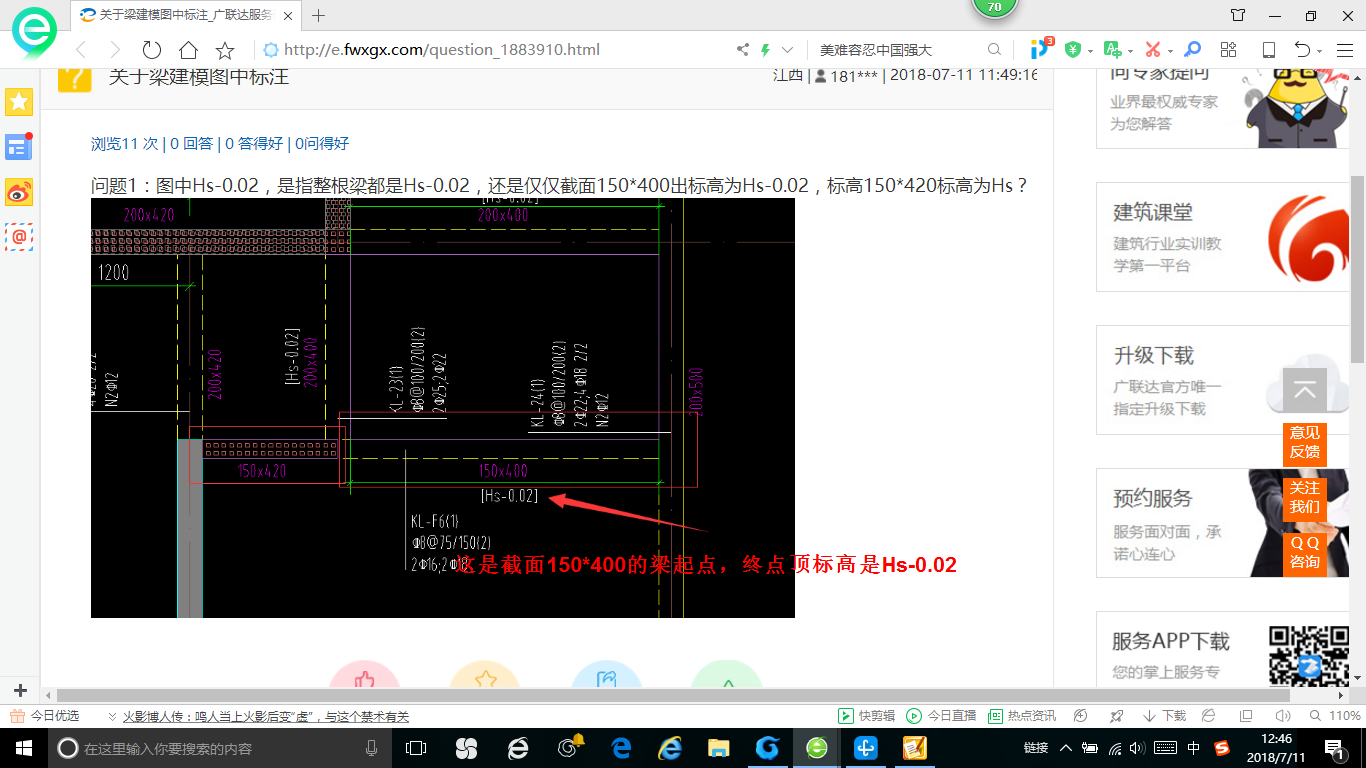Bookmark this page with the star icon
The image size is (1366, 768).
(x=225, y=50)
